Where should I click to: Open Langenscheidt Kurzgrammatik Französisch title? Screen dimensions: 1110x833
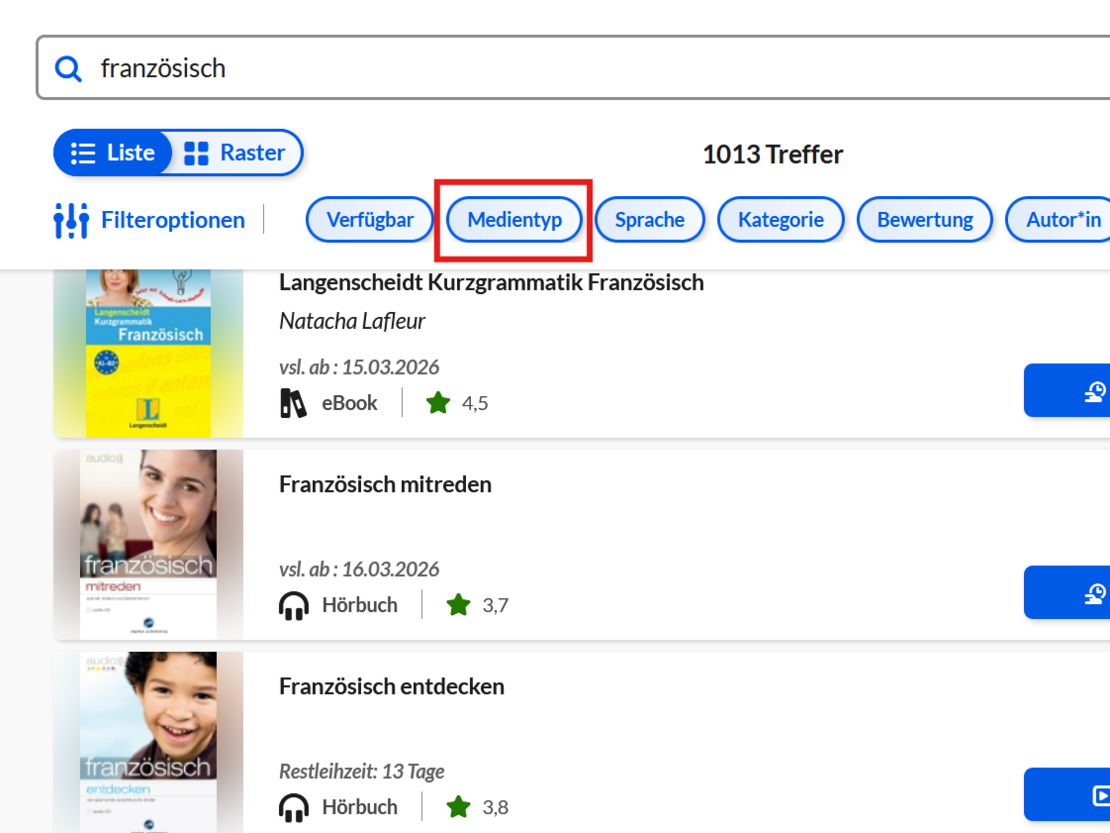[x=491, y=283]
